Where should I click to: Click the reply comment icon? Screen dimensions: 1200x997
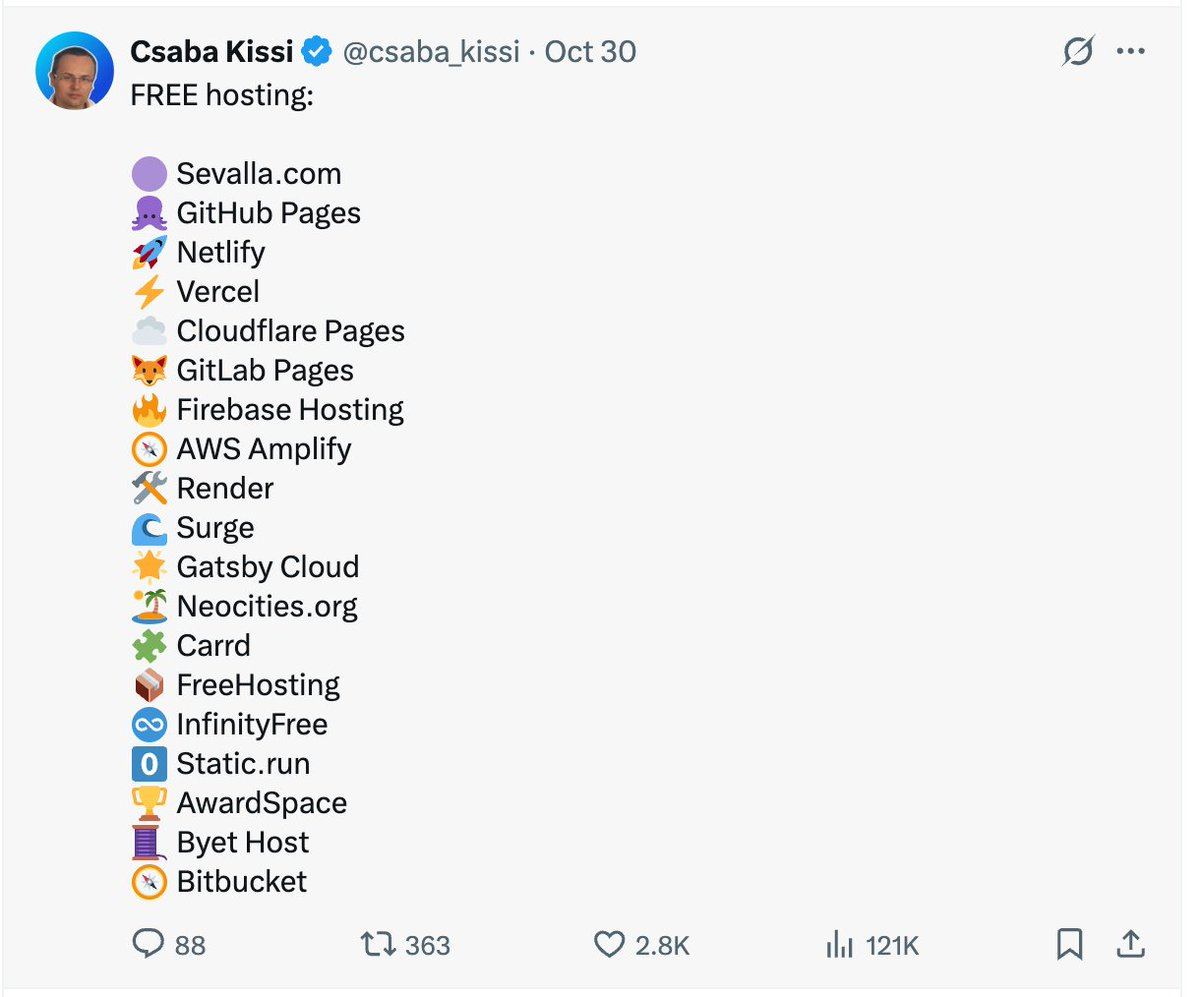tap(147, 943)
